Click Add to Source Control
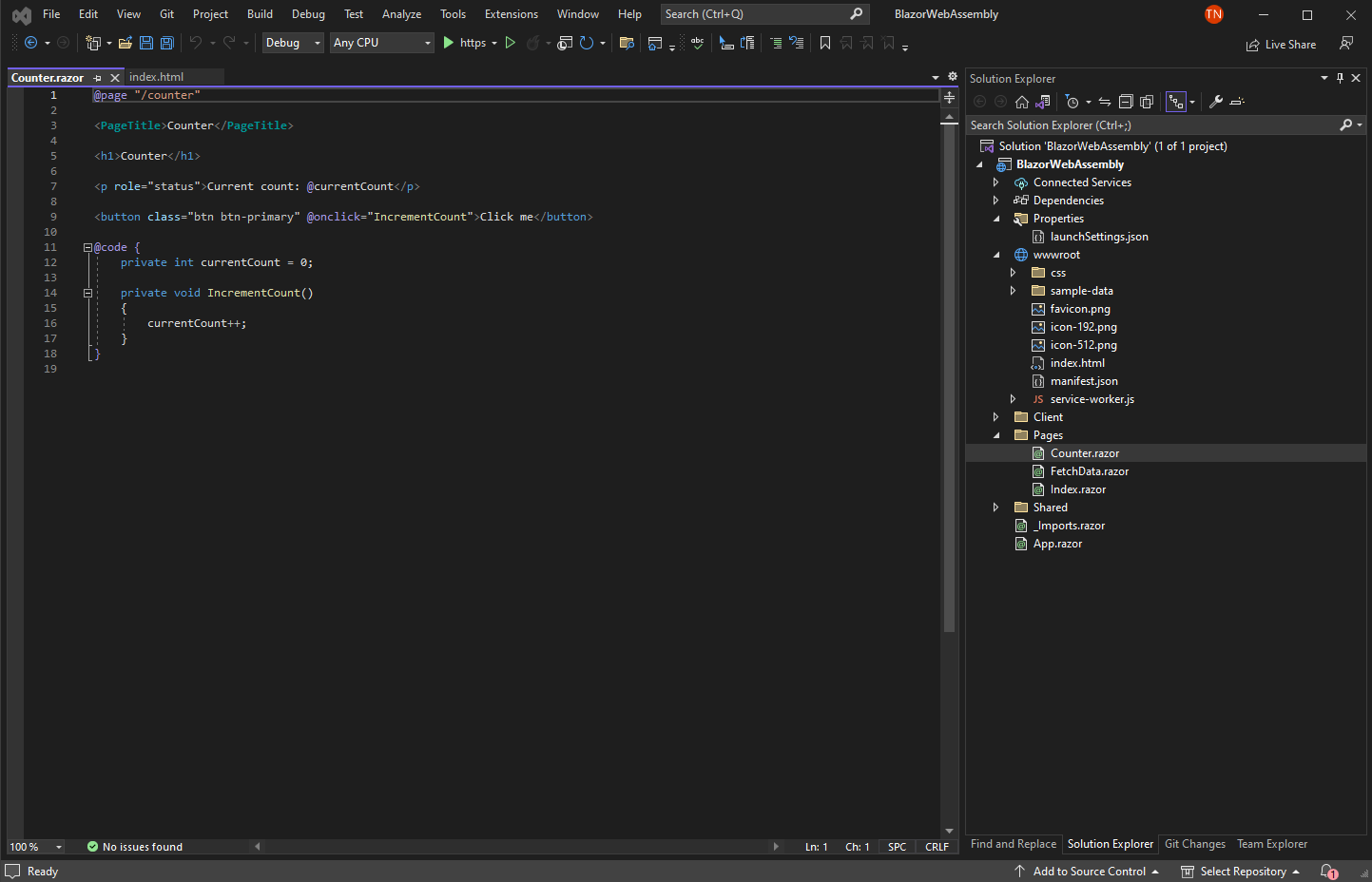This screenshot has height=882, width=1372. tap(1088, 872)
